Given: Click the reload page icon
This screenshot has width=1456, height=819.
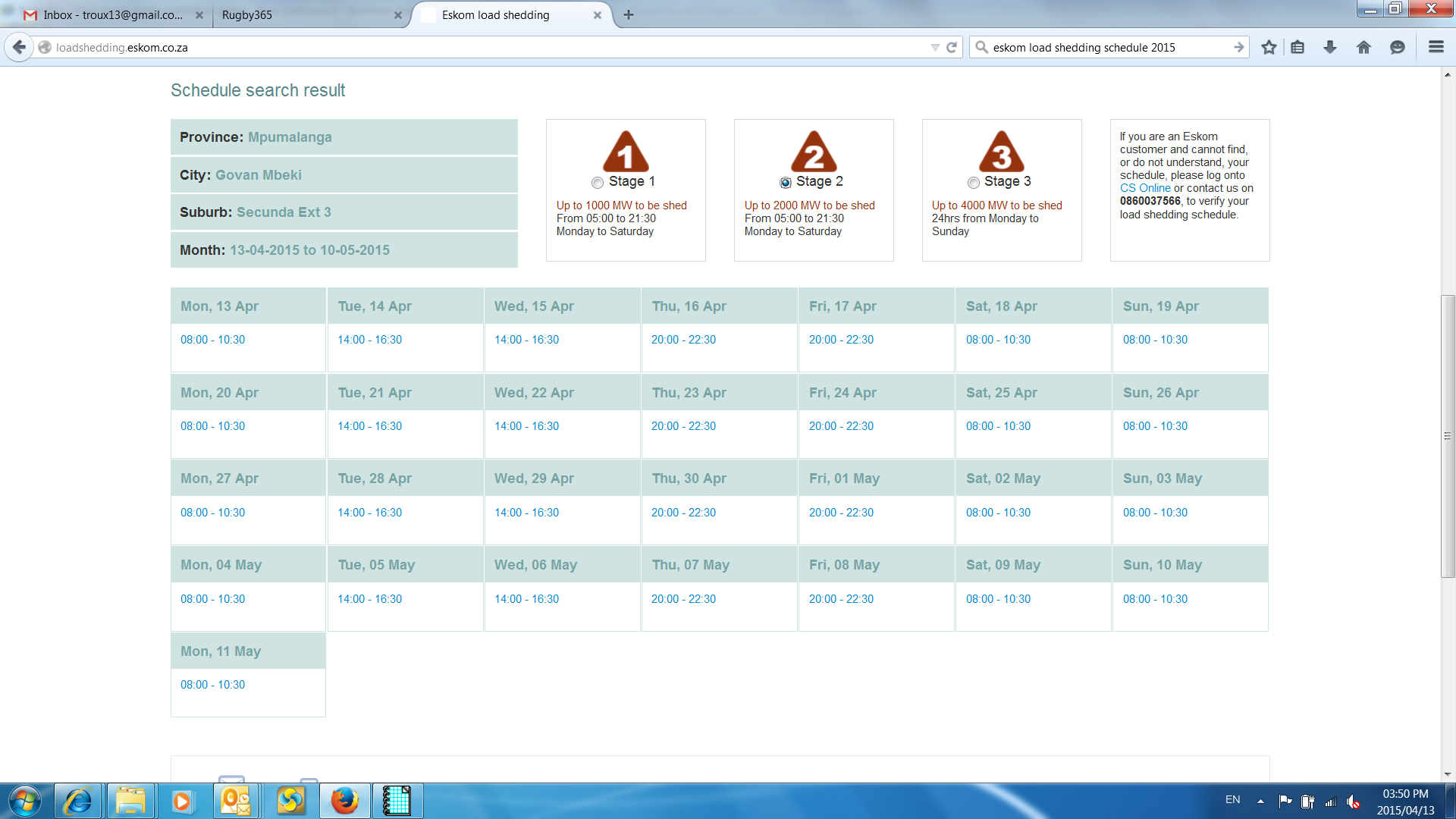Looking at the screenshot, I should click(952, 47).
